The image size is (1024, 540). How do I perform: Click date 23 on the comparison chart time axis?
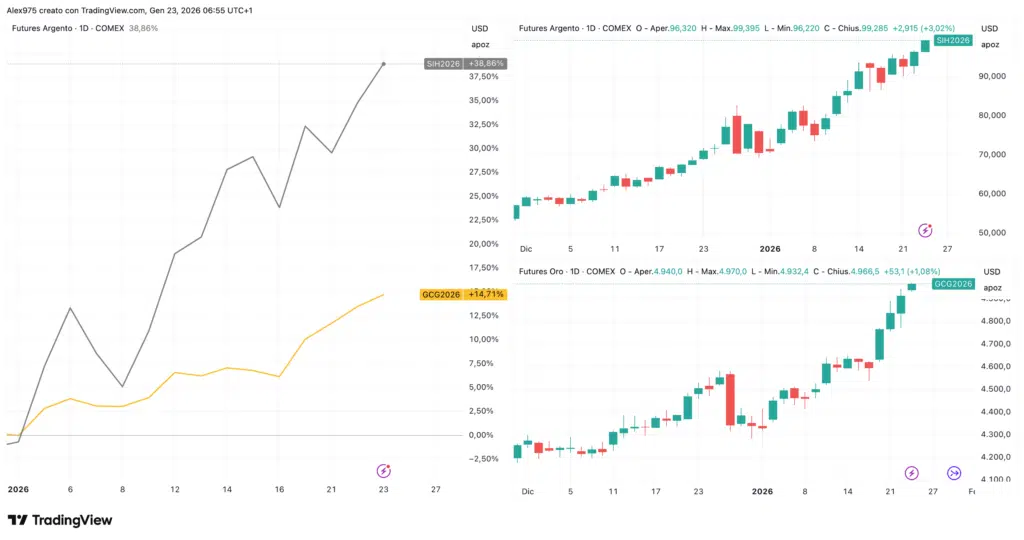click(383, 490)
